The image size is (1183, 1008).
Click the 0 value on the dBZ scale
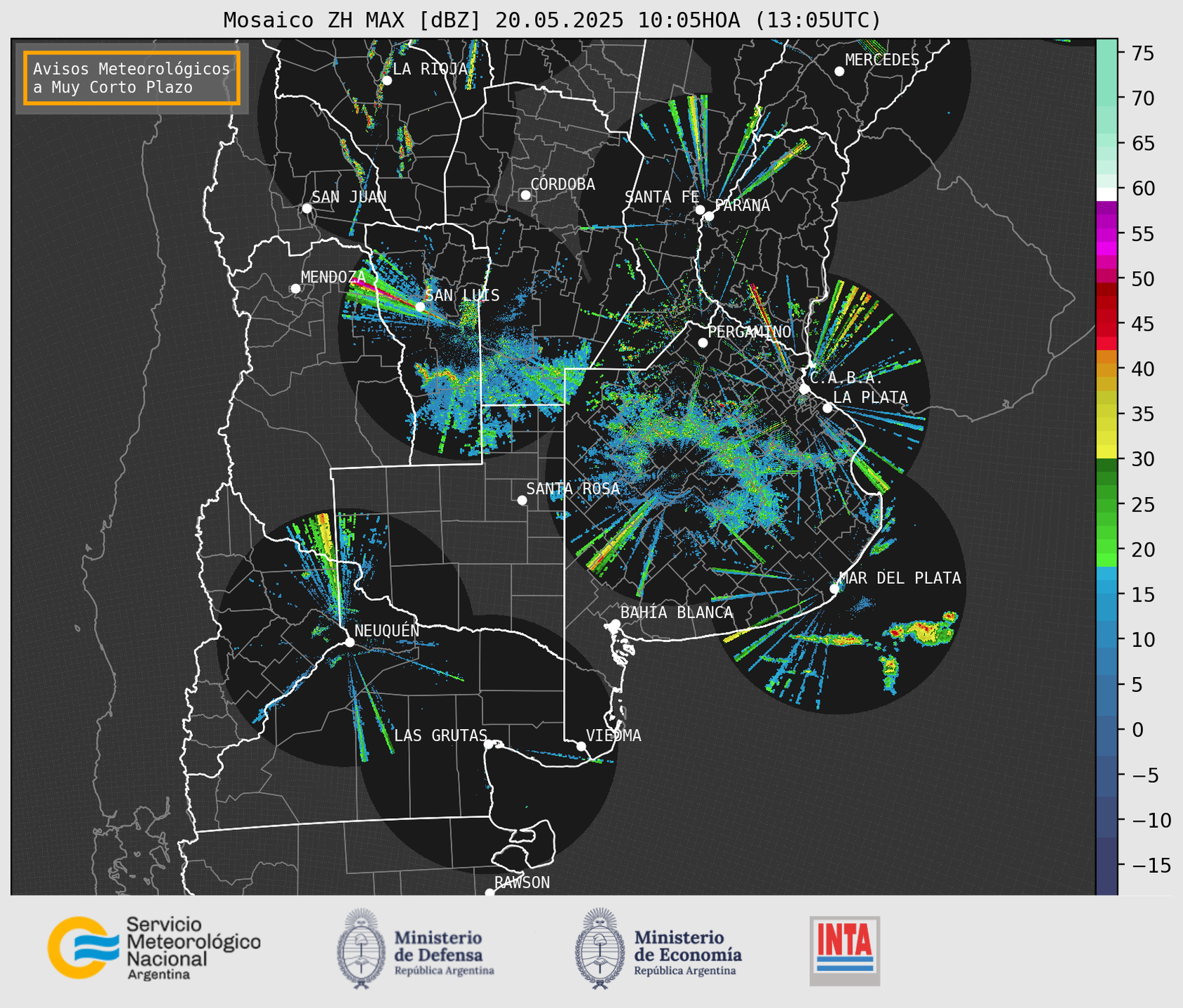1137,730
